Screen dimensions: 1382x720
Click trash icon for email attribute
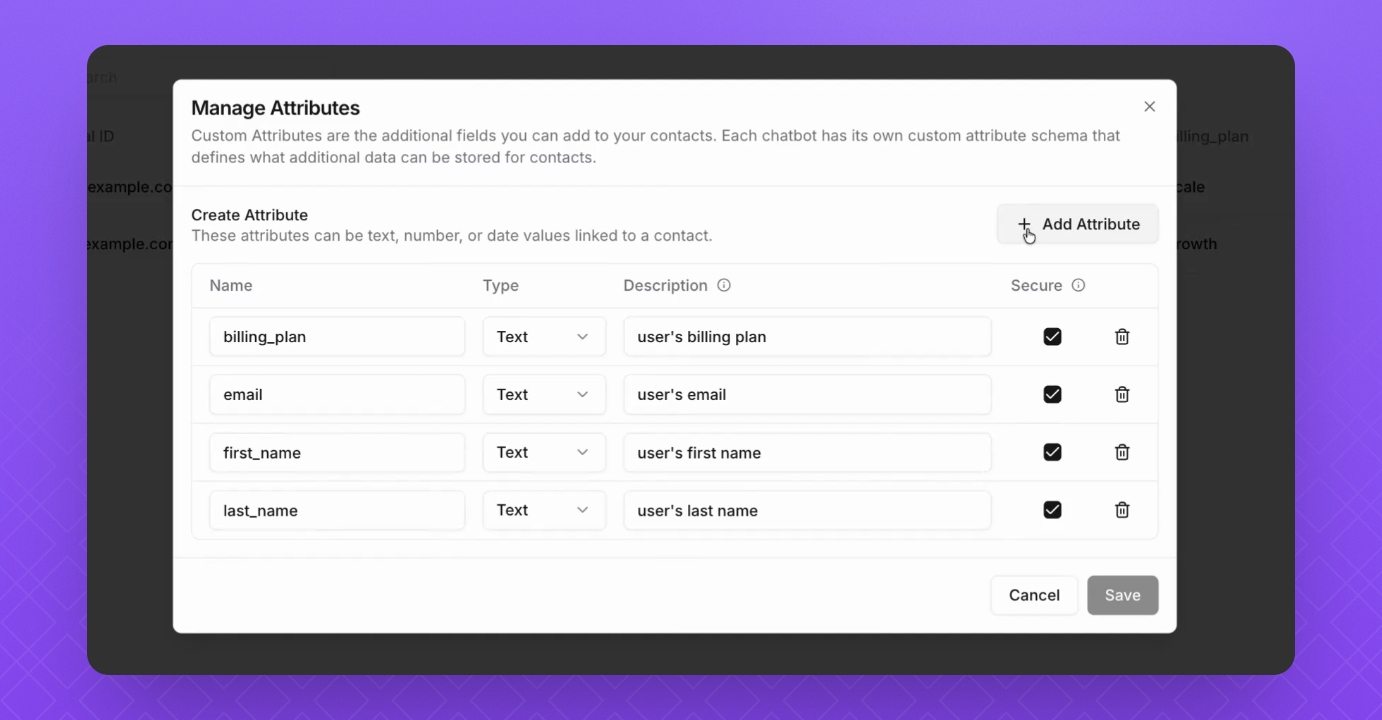tap(1122, 395)
